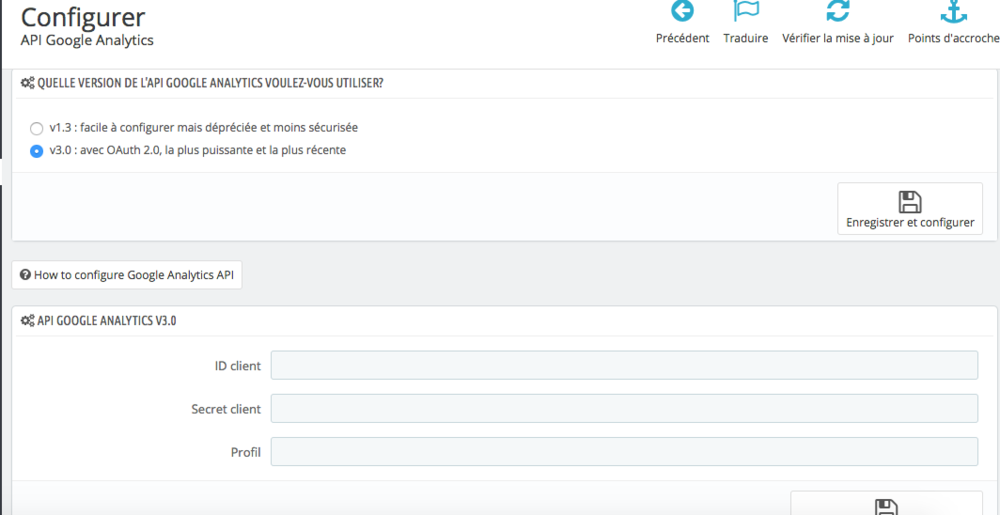Click the Profil input field

pyautogui.click(x=624, y=451)
